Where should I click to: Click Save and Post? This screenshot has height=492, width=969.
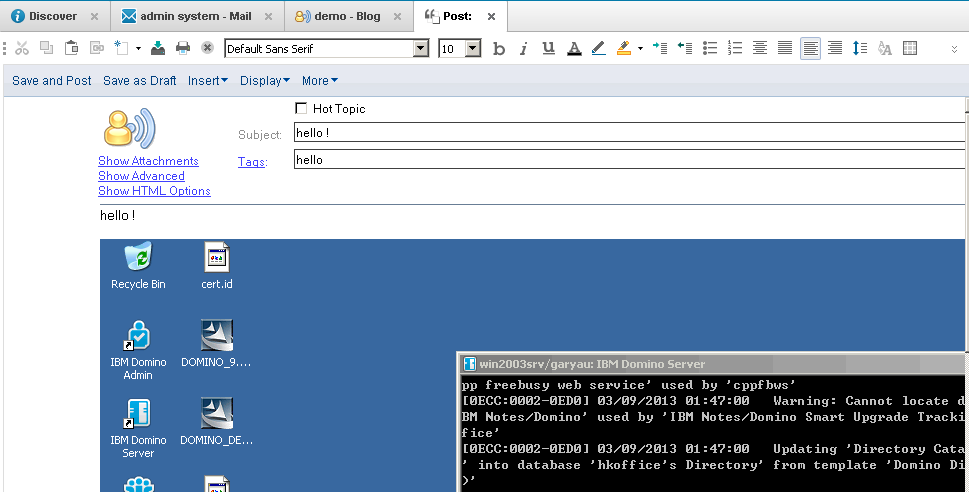coord(52,80)
